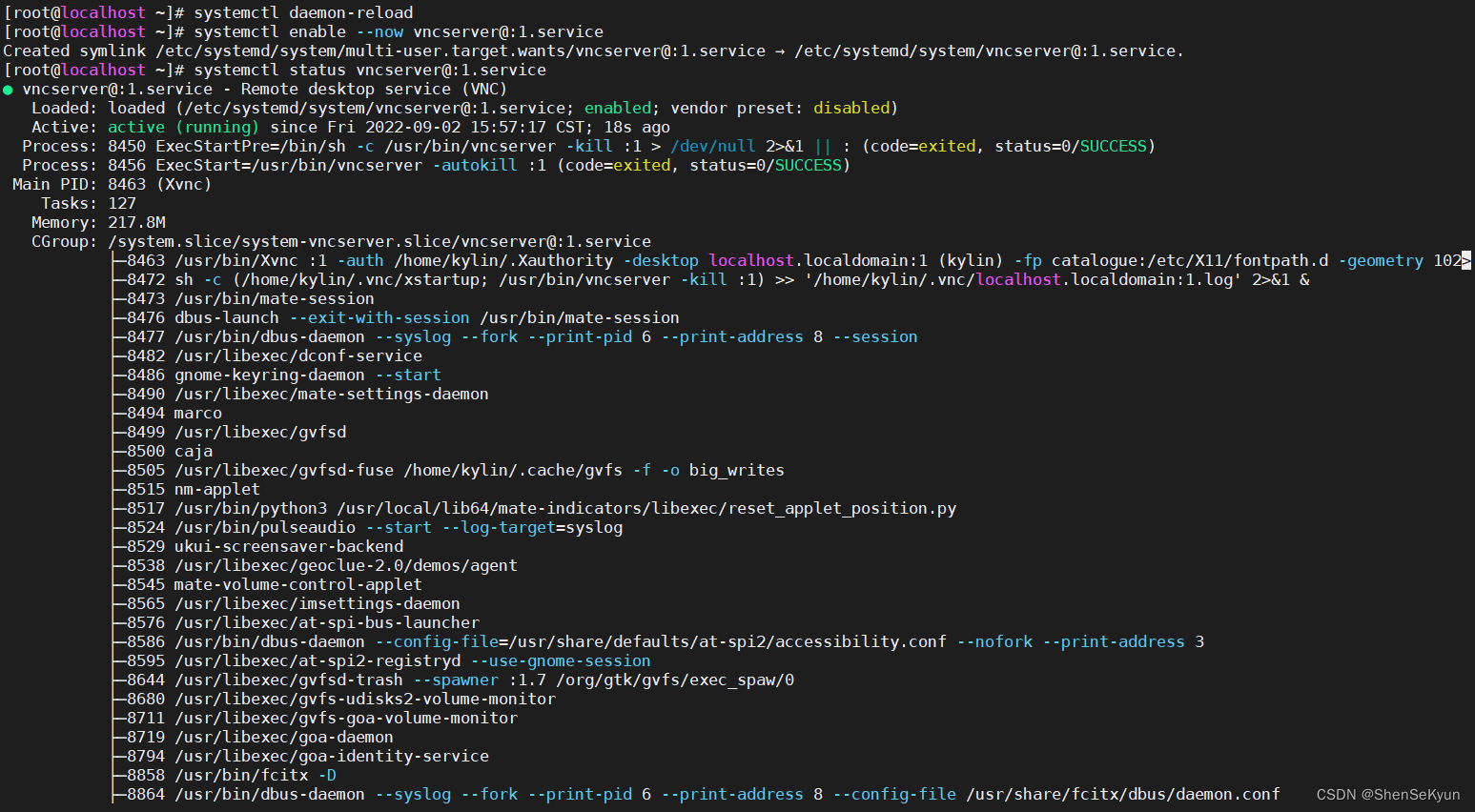Click the 'accessibility.conf' config path
Viewport: 1475px width, 812px height.
click(861, 641)
